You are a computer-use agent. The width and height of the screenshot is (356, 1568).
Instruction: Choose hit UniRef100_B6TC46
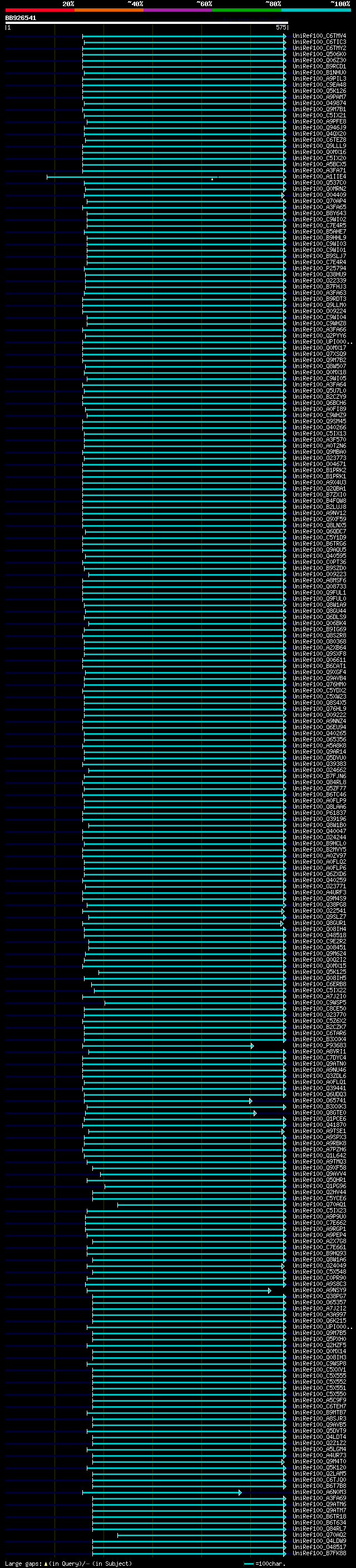pos(319,794)
